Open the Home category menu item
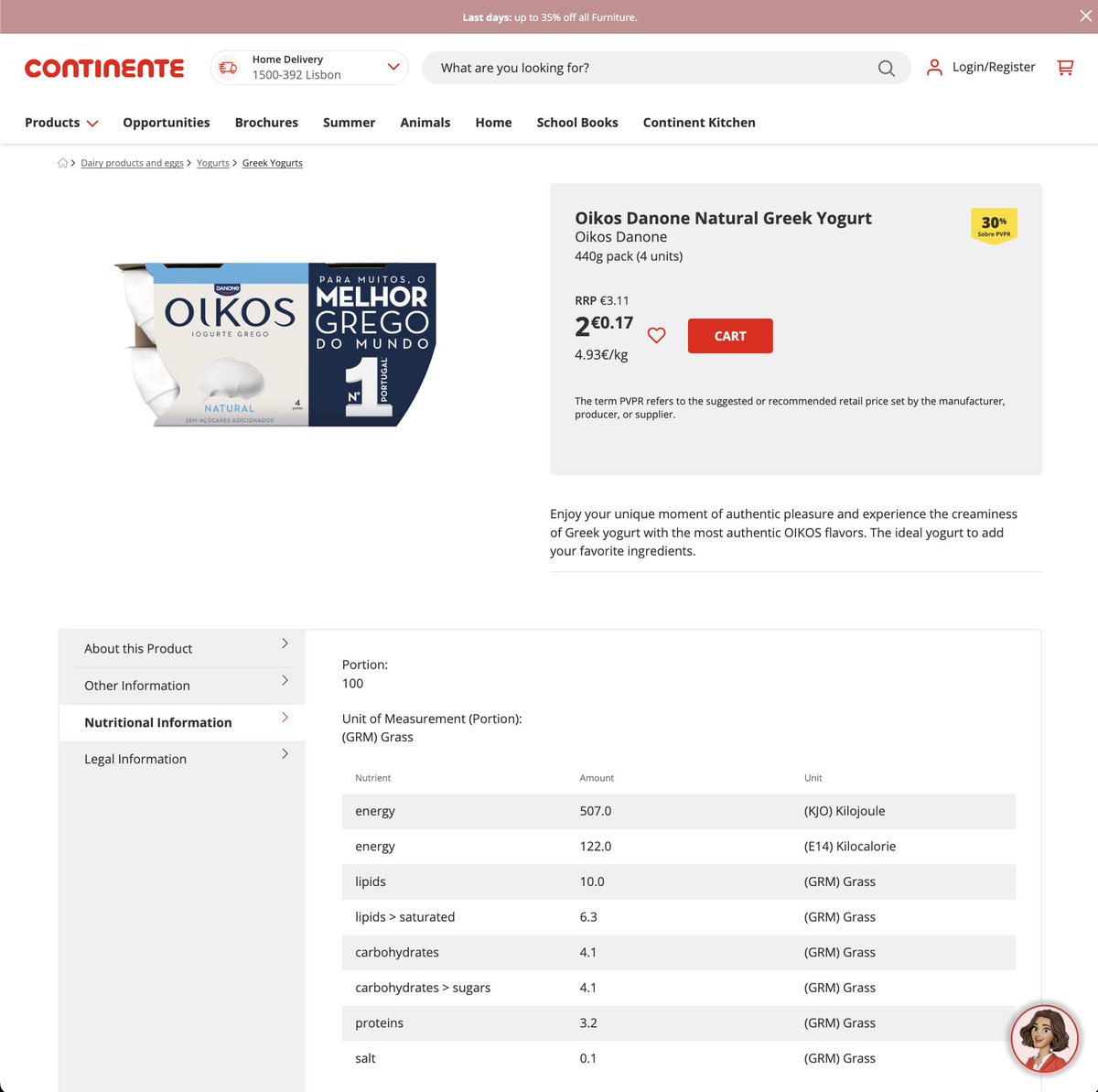 pyautogui.click(x=493, y=123)
